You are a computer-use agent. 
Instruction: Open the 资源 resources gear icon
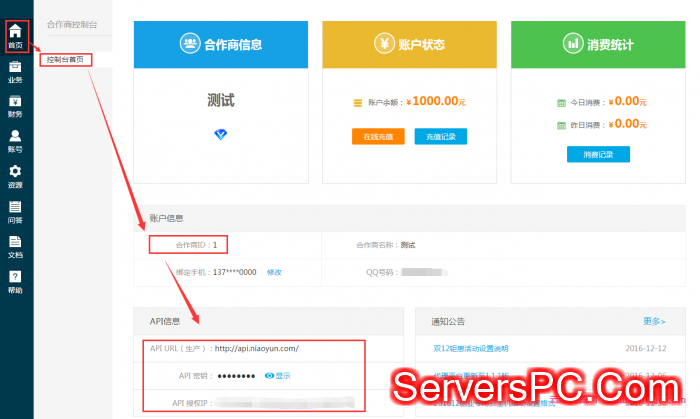15,175
